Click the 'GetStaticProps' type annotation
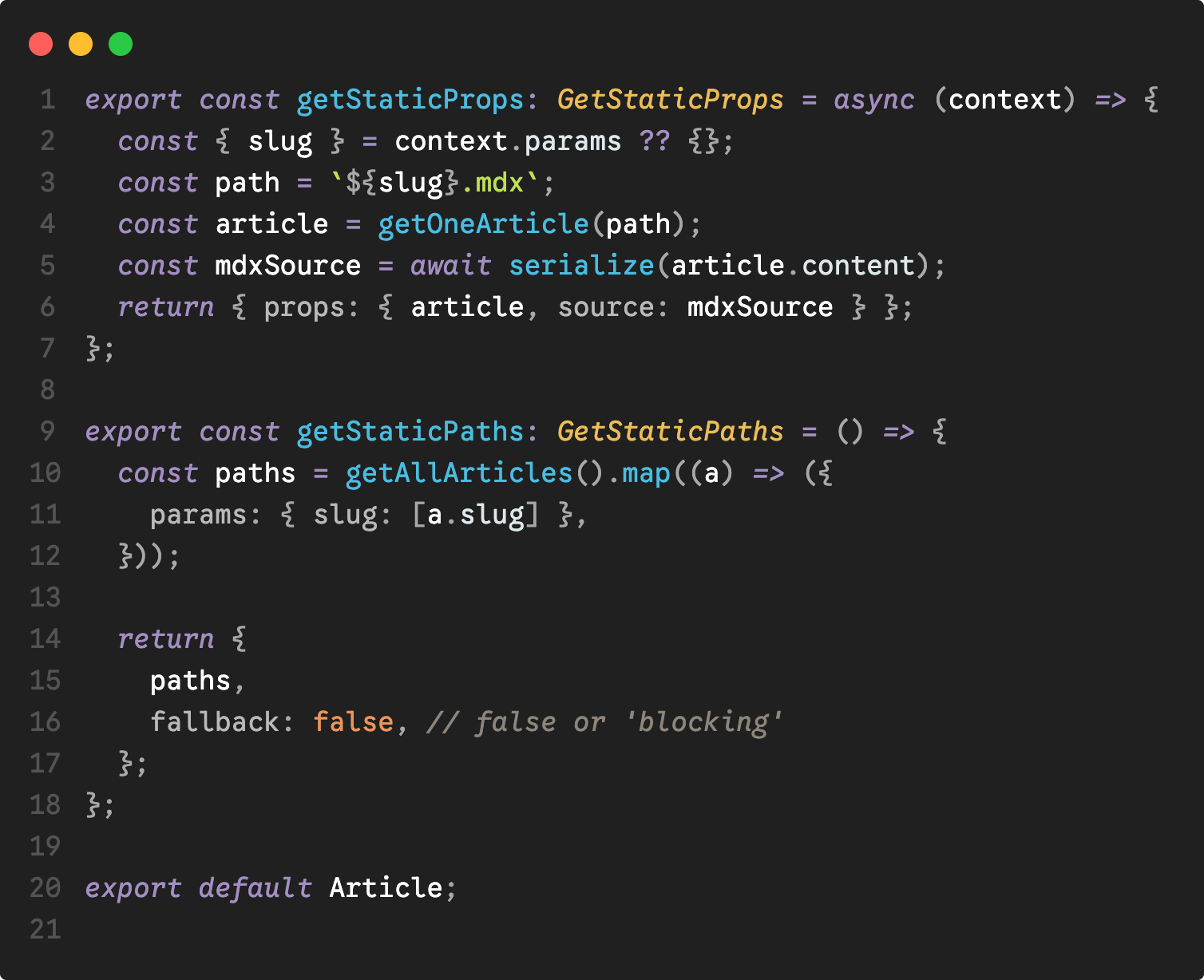Viewport: 1204px width, 980px height. coord(670,100)
